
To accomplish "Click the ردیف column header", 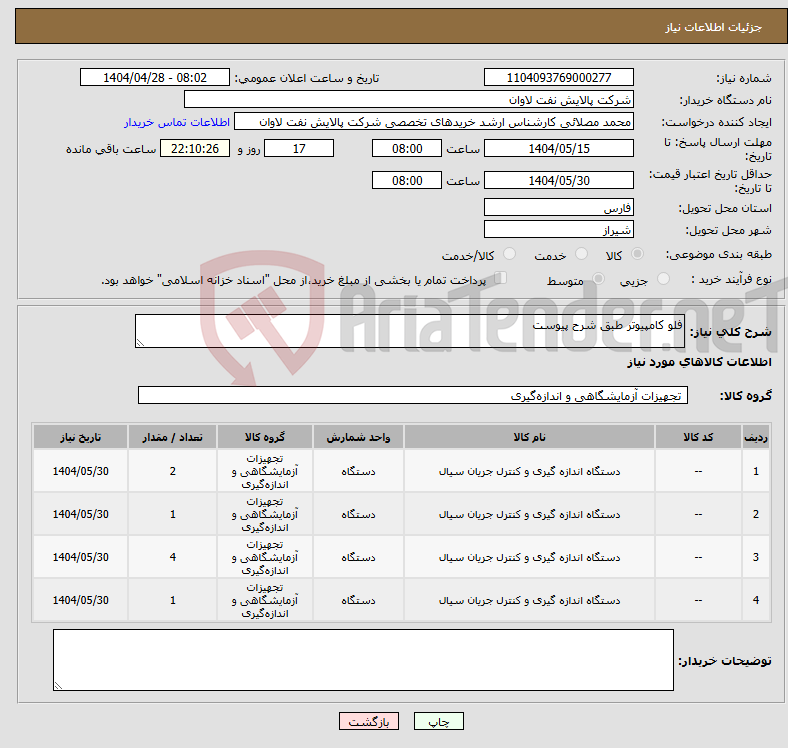I will coord(755,437).
